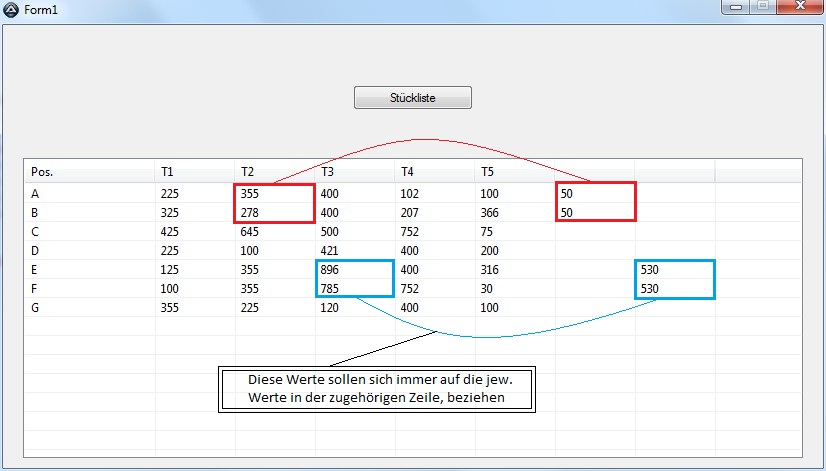
Task: Click the Form1 application icon in title bar
Action: (11, 8)
